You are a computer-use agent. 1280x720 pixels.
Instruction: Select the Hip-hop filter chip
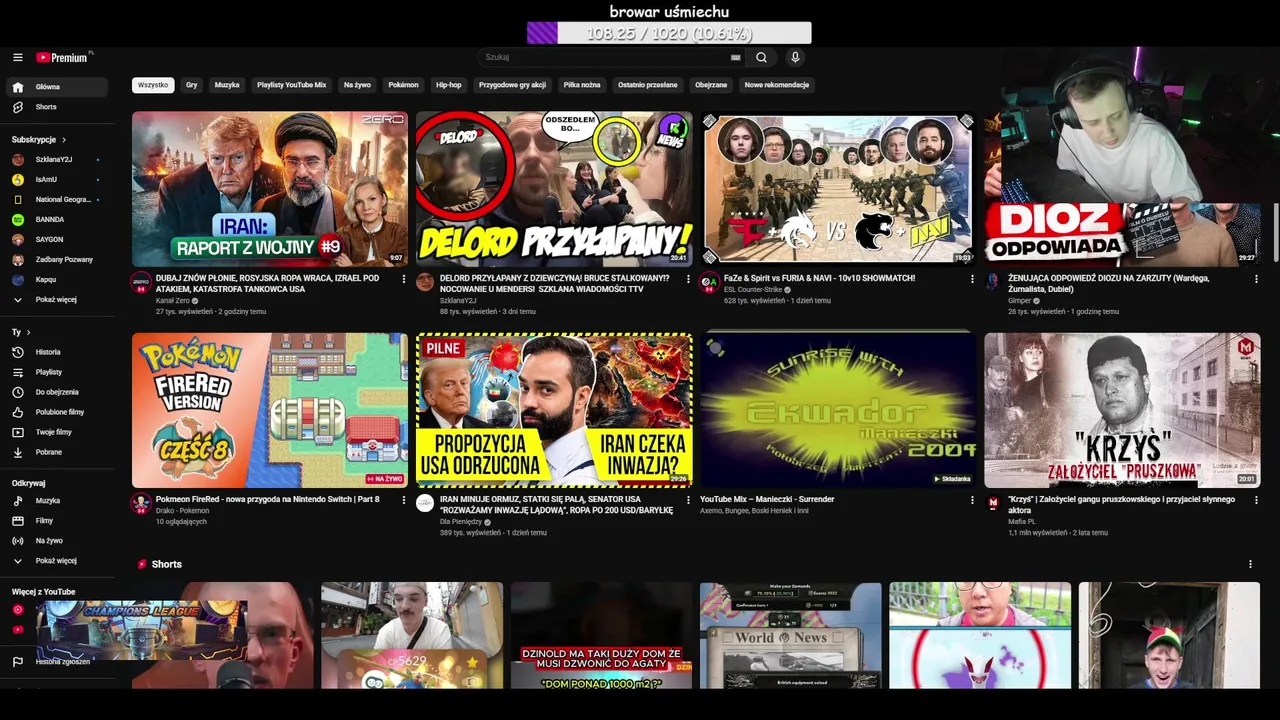[x=448, y=85]
